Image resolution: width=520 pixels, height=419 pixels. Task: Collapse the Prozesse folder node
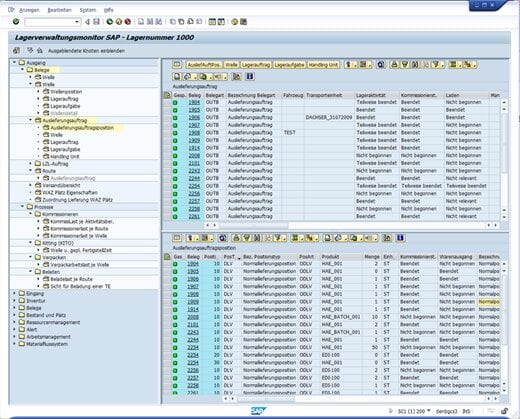point(22,207)
